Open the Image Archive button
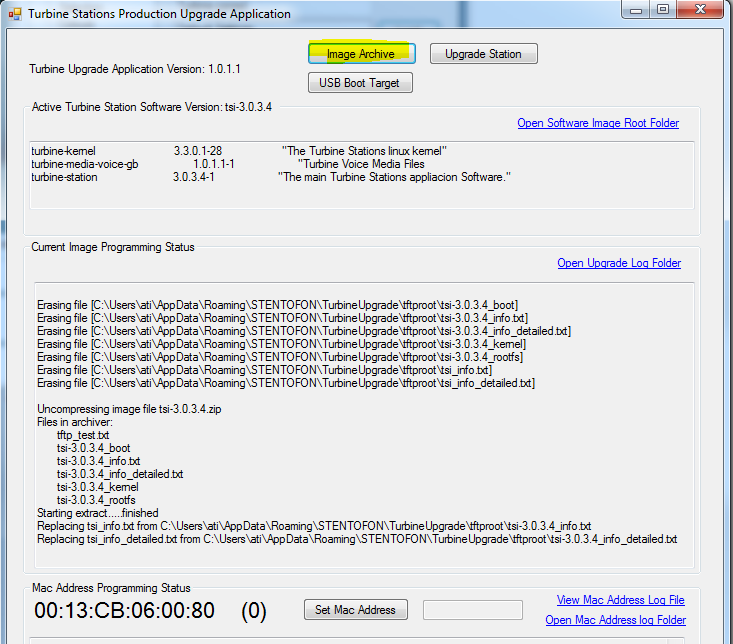Image resolution: width=733 pixels, height=644 pixels. pos(361,54)
